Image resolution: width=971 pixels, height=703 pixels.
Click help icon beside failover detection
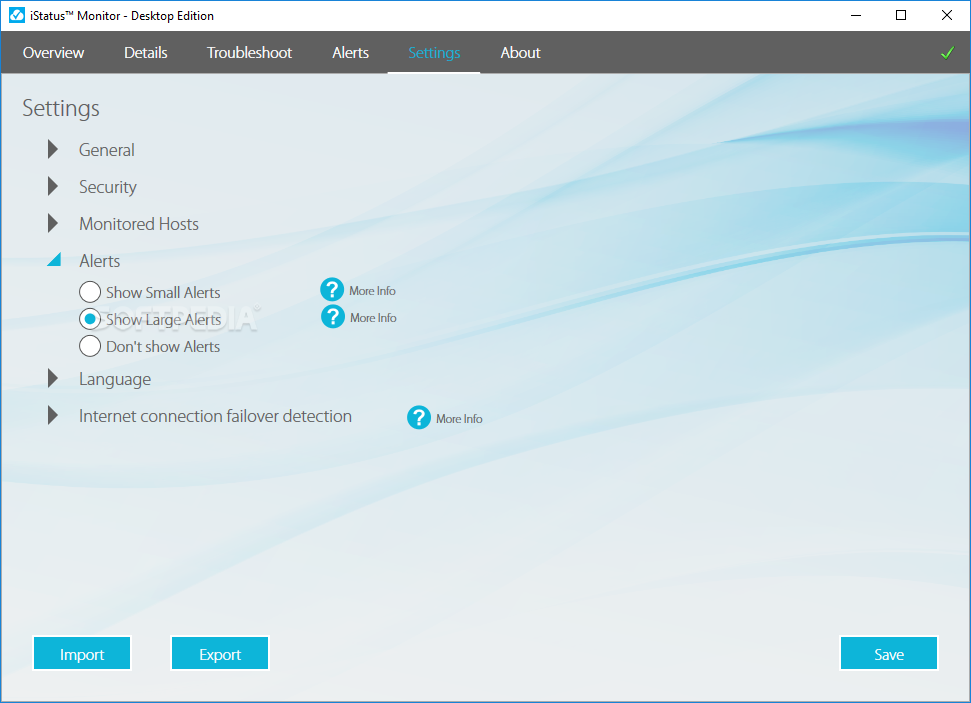point(419,417)
